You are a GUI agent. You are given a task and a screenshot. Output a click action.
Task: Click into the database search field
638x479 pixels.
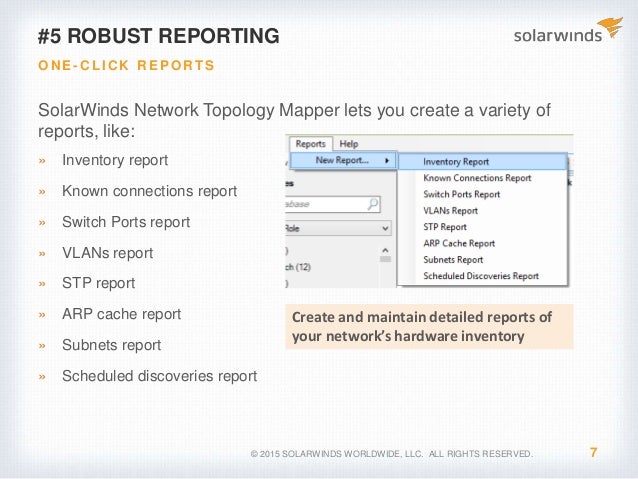[332, 204]
